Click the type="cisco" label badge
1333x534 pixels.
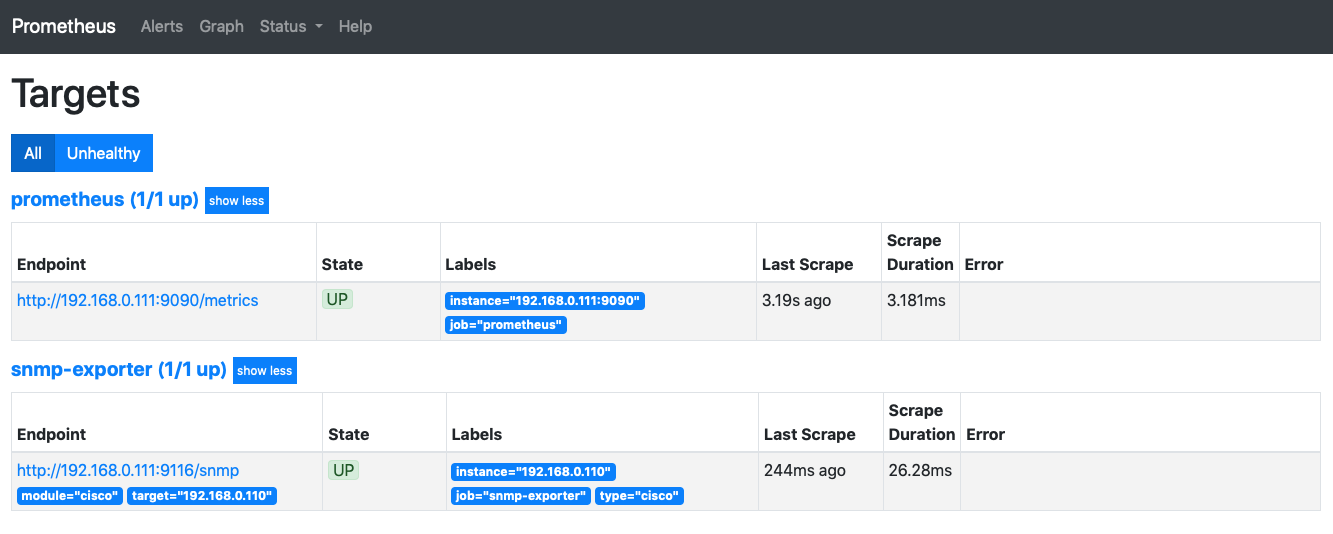tap(640, 495)
